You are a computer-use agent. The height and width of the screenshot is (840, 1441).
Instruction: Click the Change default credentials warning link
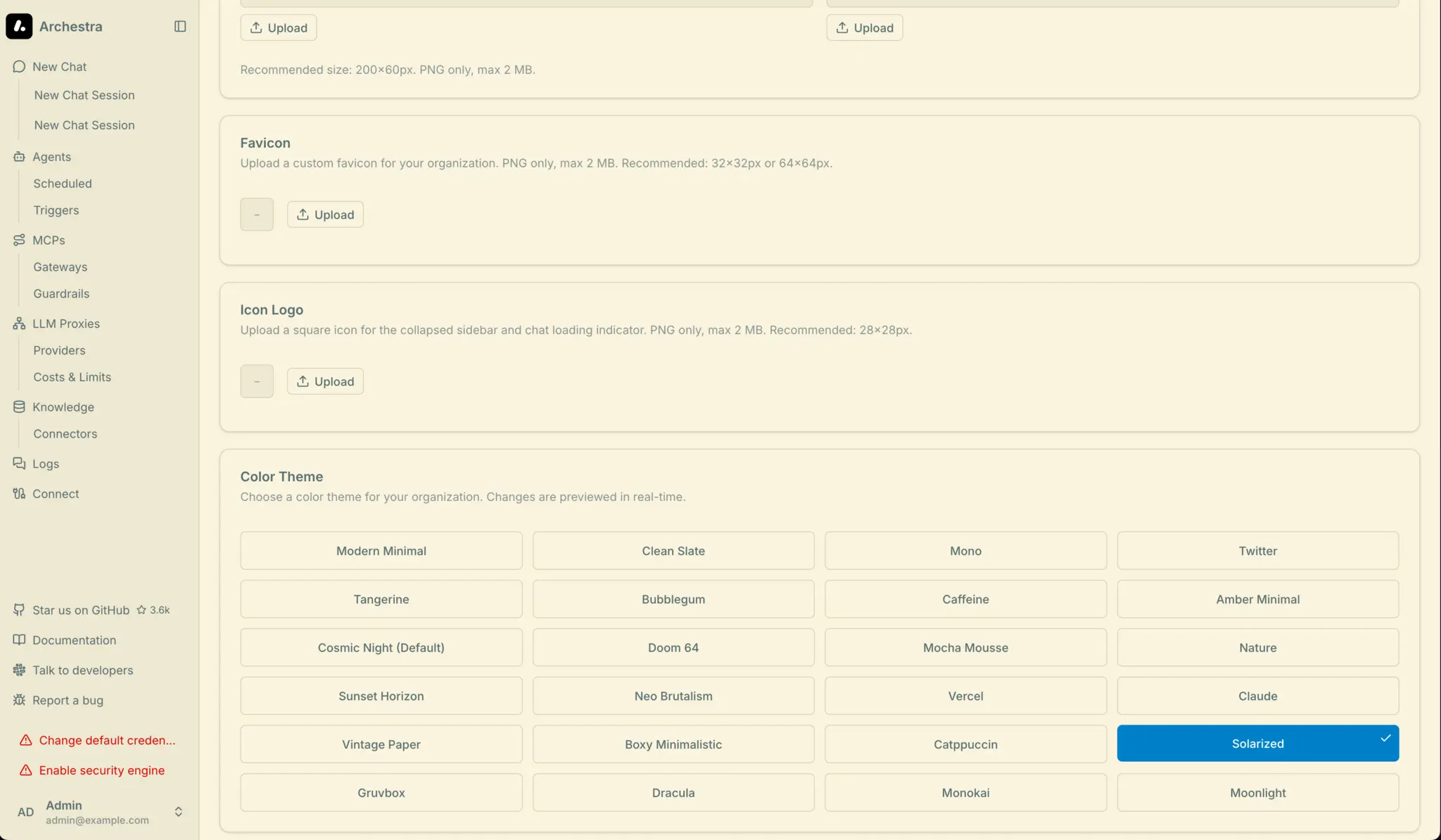pos(107,740)
